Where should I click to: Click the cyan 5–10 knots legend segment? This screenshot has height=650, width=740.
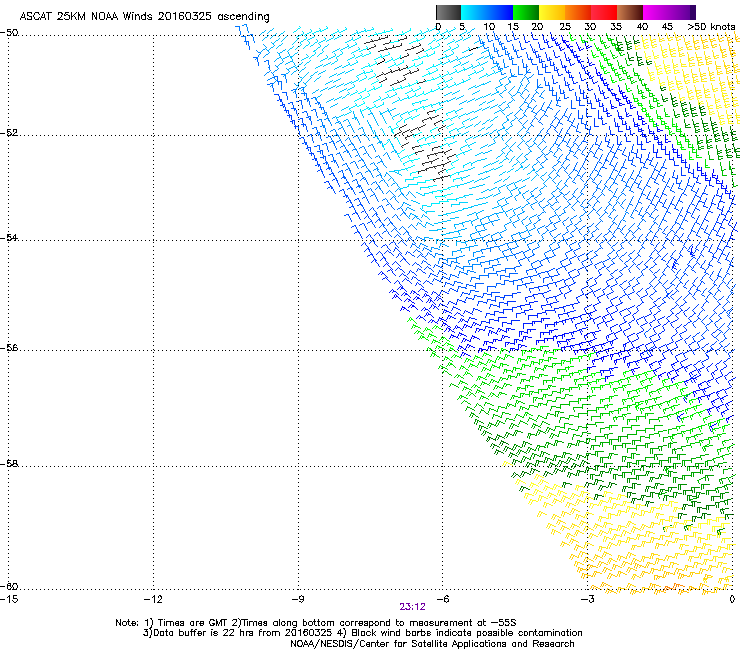(474, 12)
